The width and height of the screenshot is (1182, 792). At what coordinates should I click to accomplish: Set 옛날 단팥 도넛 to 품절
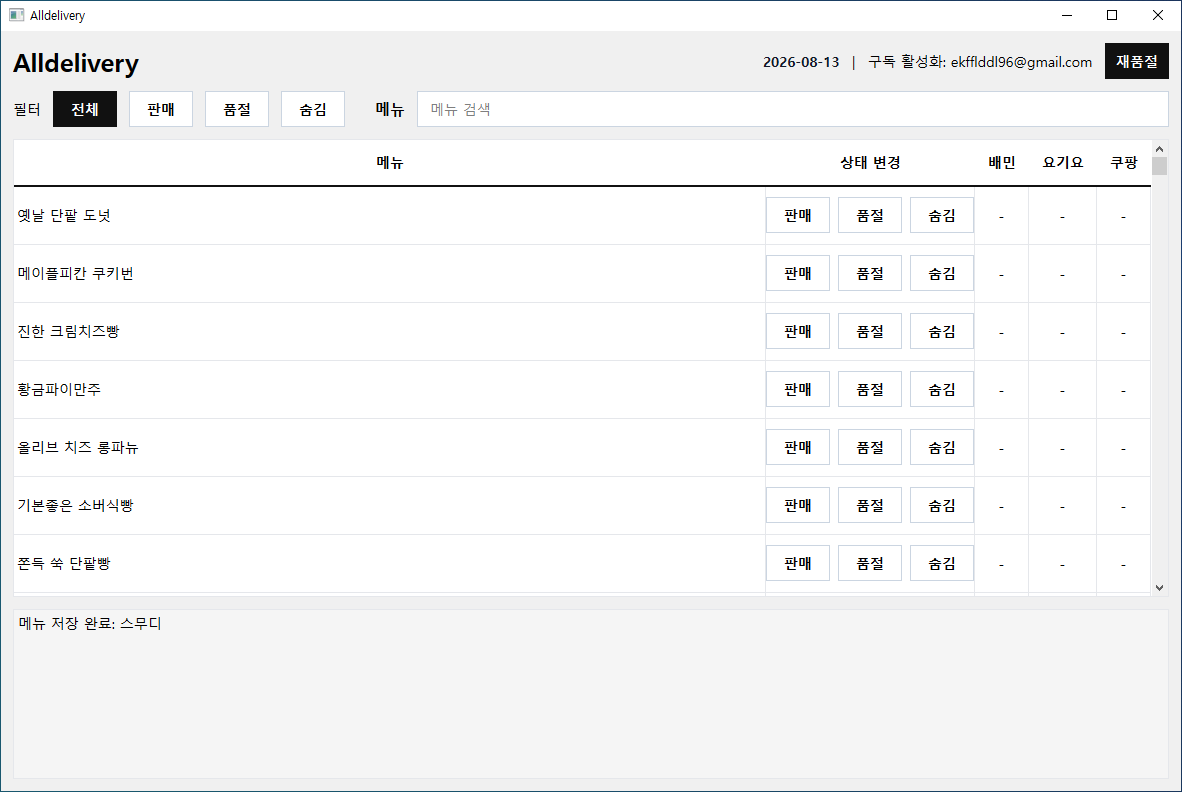click(x=870, y=216)
